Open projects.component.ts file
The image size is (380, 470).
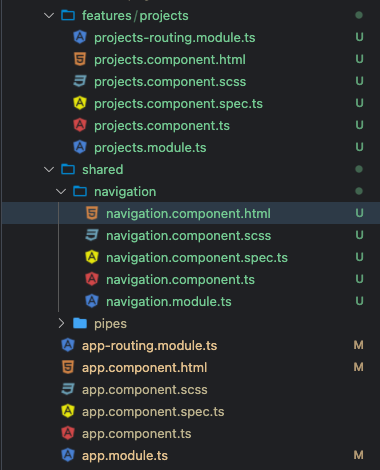pyautogui.click(x=162, y=126)
